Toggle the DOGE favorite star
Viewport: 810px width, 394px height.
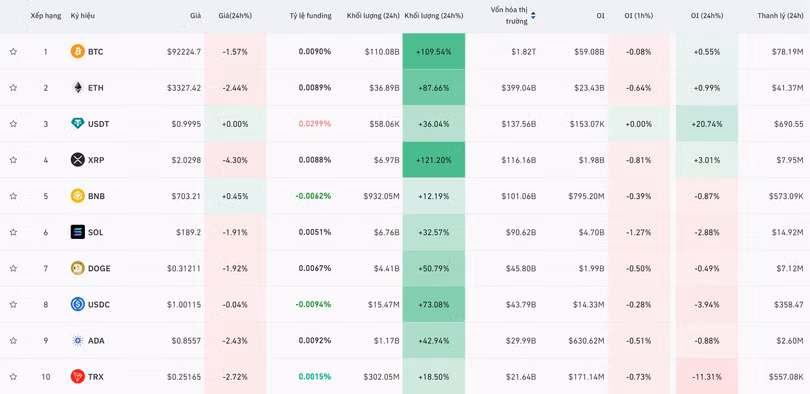[13, 269]
